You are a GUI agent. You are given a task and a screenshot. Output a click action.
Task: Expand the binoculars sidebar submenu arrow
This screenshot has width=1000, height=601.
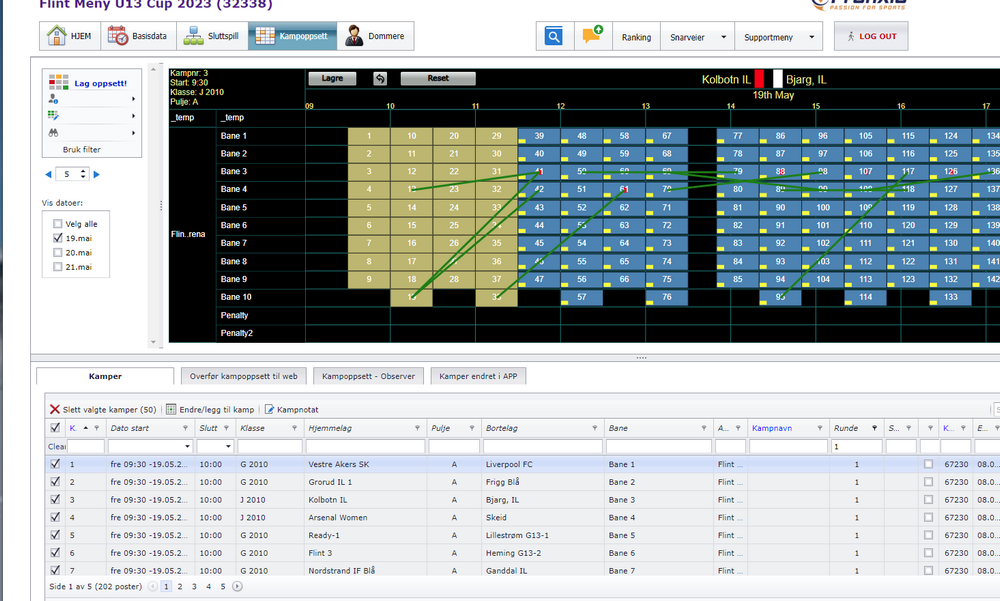(133, 133)
